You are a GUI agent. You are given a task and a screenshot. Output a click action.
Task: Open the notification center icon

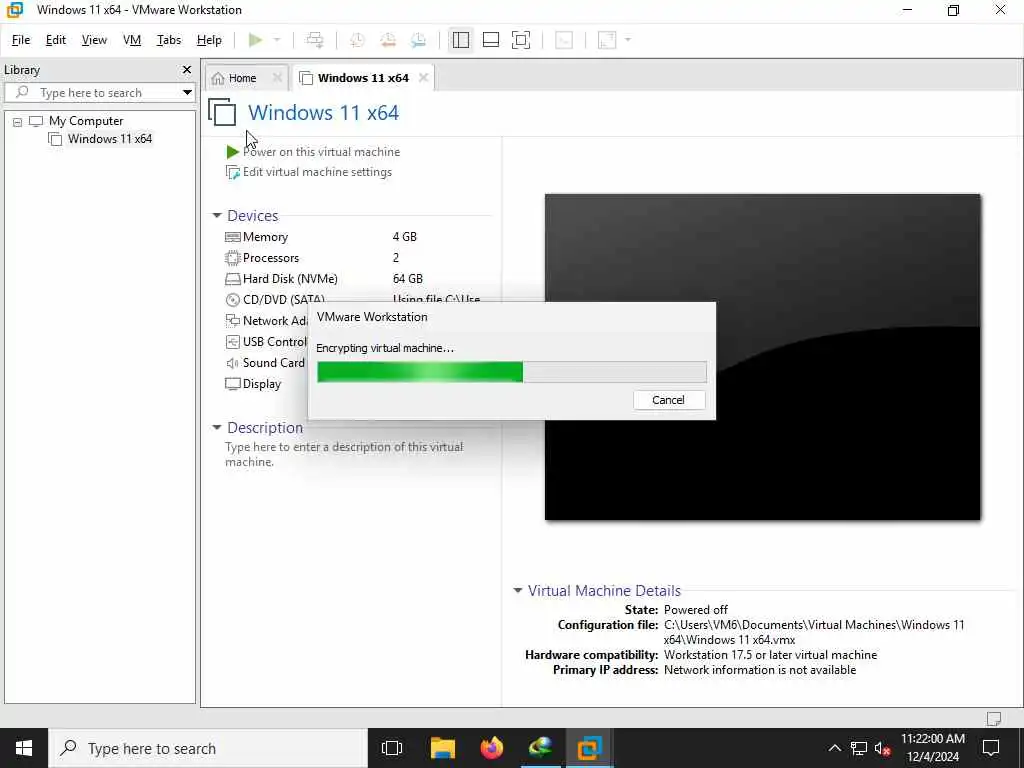[991, 748]
